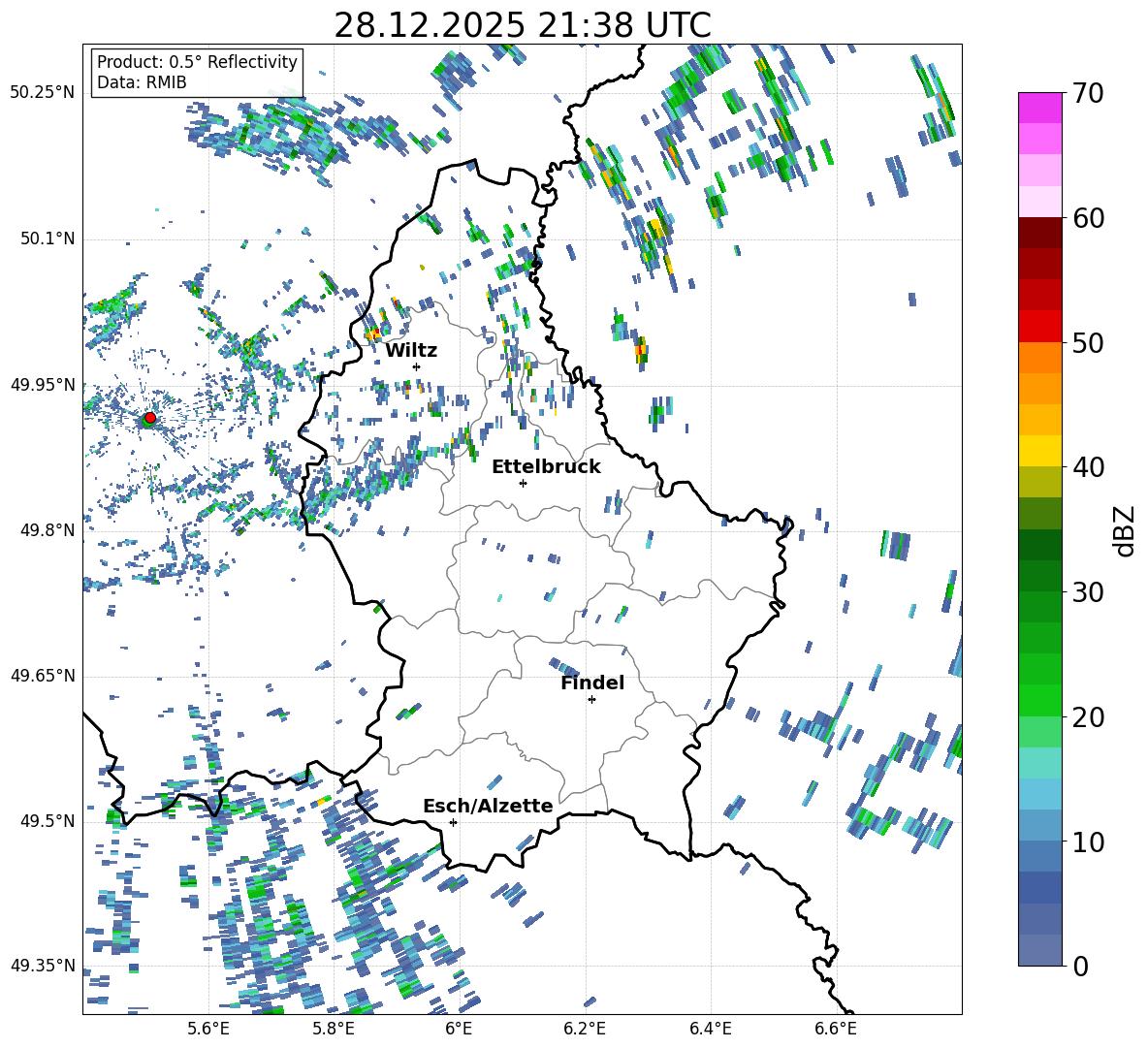Click the Esch/Alzette station cross marker
Viewport: 1148px width, 1048px height.
453,822
